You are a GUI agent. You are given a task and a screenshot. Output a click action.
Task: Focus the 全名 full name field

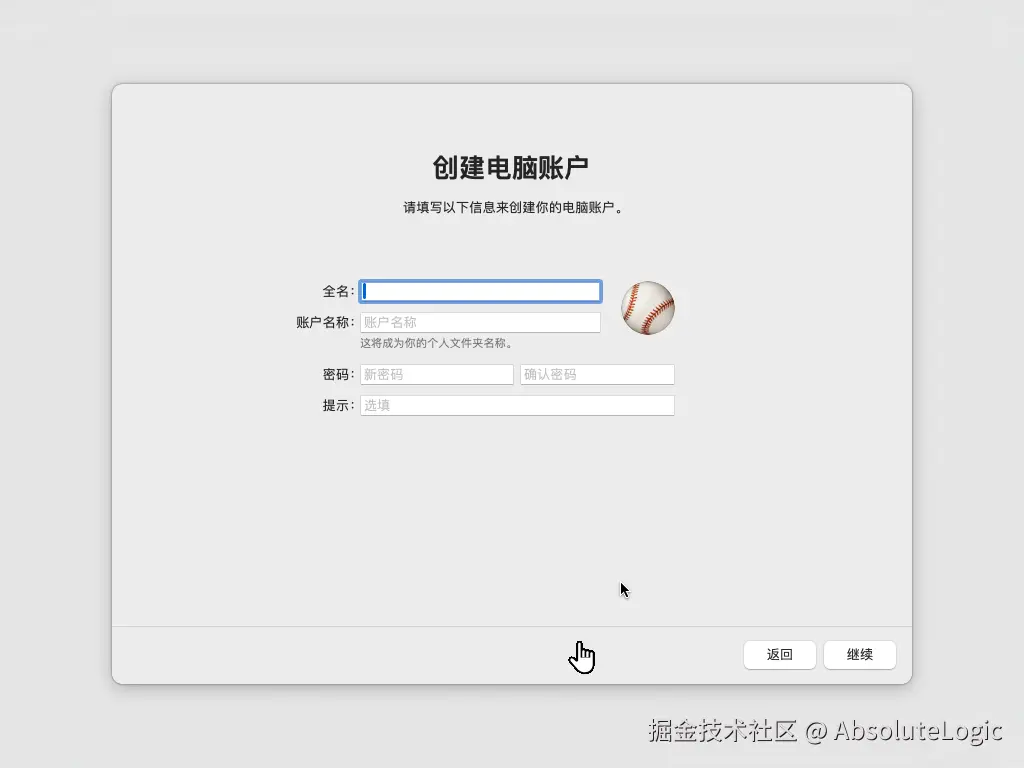click(480, 291)
